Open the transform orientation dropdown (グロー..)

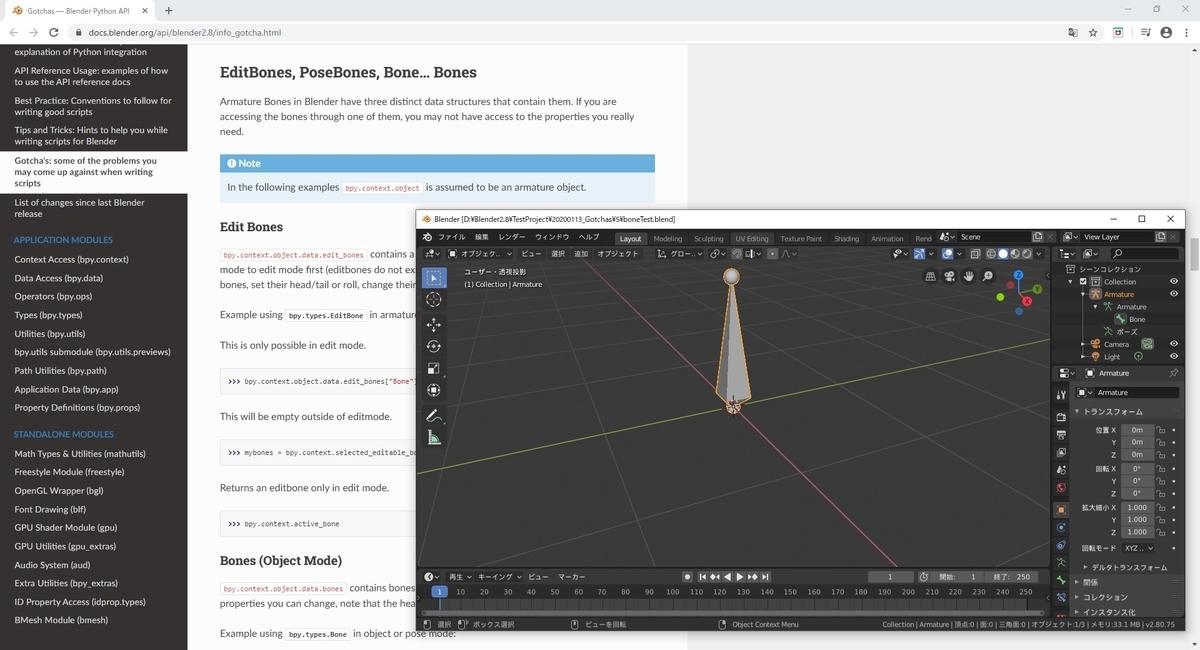tap(678, 254)
